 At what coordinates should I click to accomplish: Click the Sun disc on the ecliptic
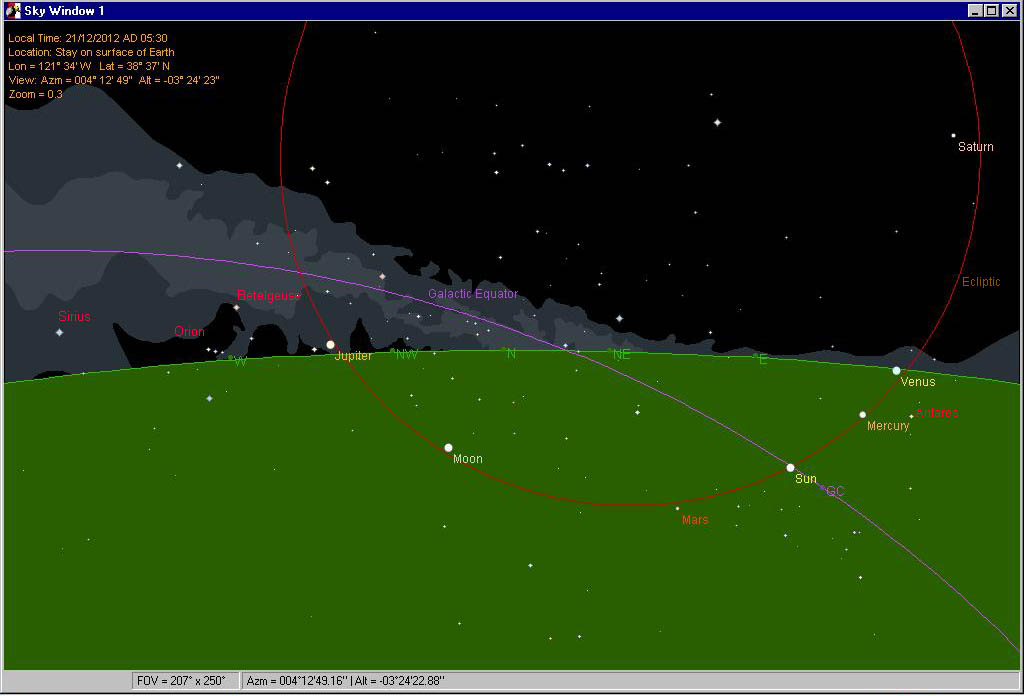click(790, 468)
